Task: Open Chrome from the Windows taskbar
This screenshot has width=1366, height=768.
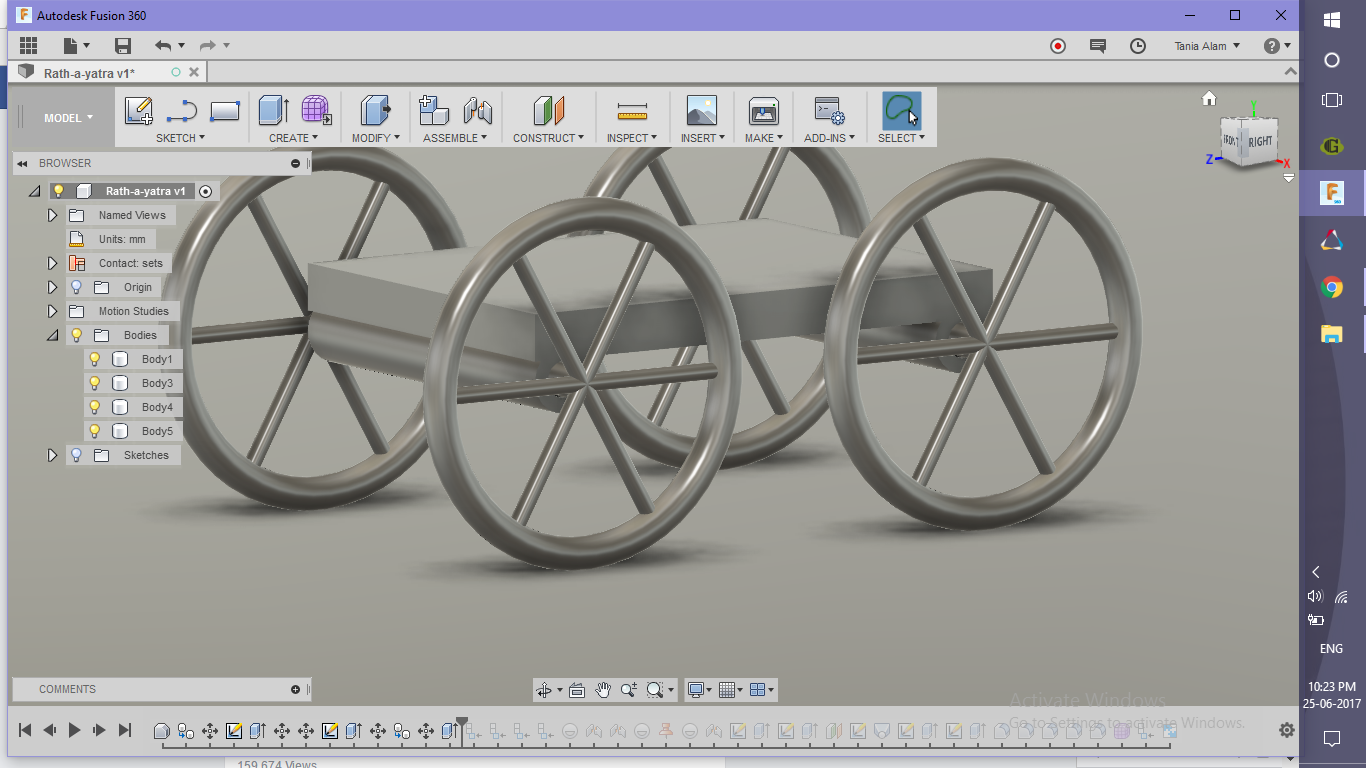Action: click(x=1331, y=288)
